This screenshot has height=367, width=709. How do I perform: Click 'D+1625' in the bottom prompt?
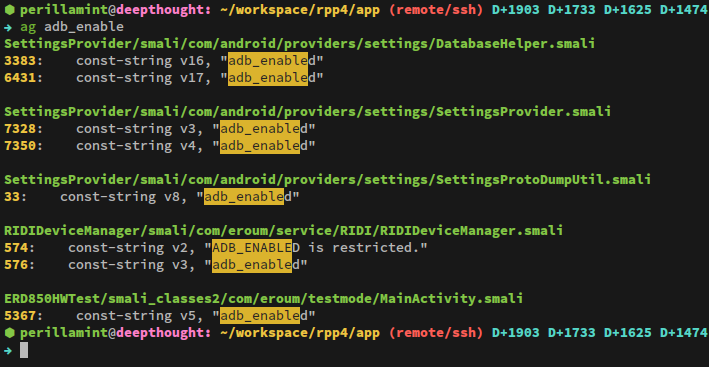tap(627, 333)
